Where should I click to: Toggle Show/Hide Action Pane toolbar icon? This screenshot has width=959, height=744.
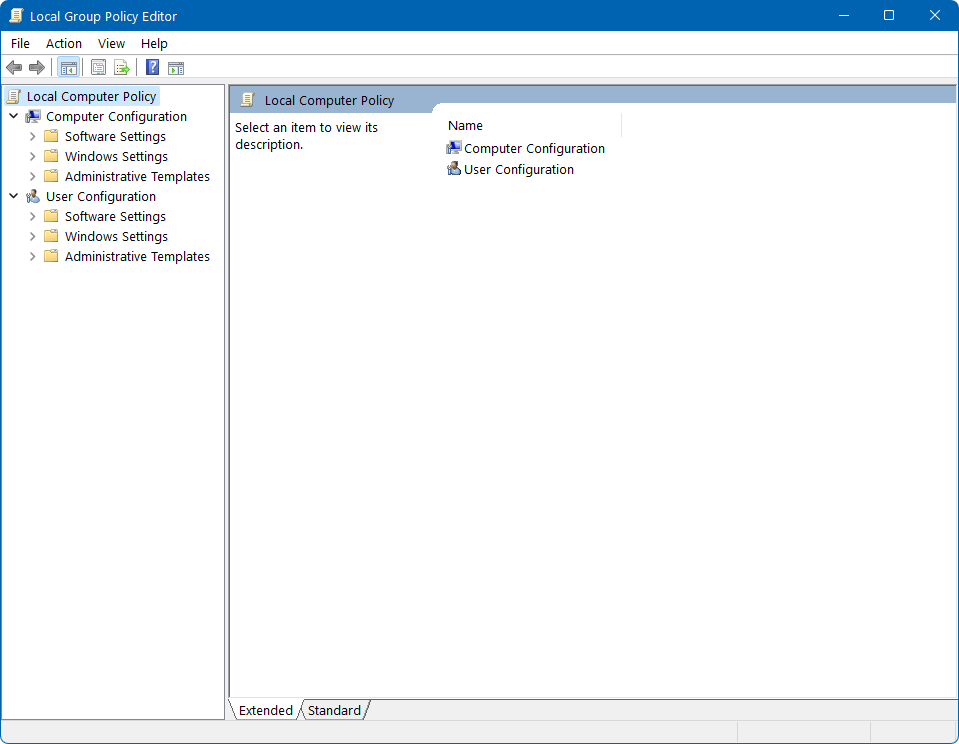176,67
